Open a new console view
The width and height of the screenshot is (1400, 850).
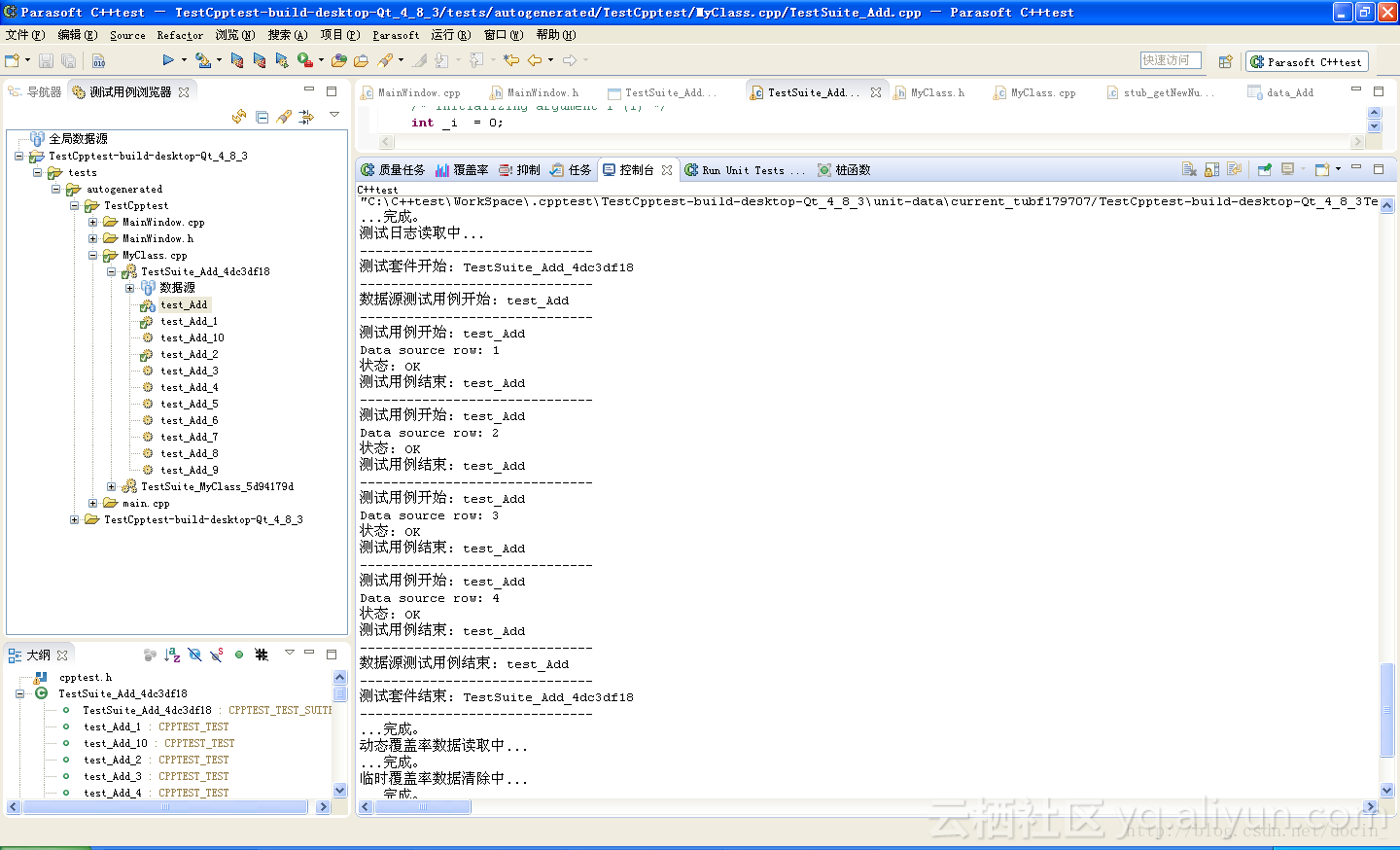[x=1322, y=169]
